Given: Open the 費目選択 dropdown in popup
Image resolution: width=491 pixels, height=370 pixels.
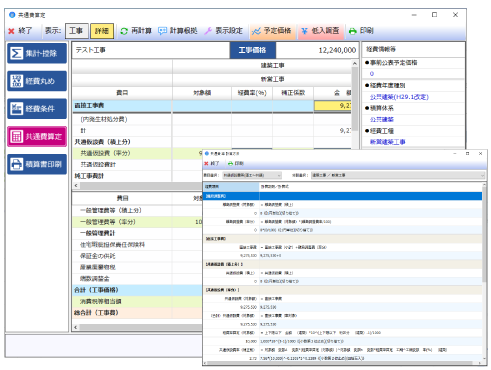Looking at the screenshot, I should tap(252, 175).
